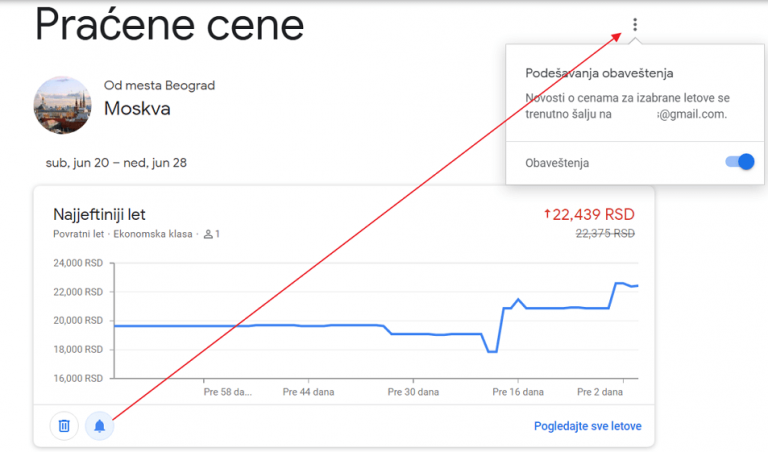Click the Moskva city thumbnail photo
Image resolution: width=768 pixels, height=452 pixels.
(62, 105)
